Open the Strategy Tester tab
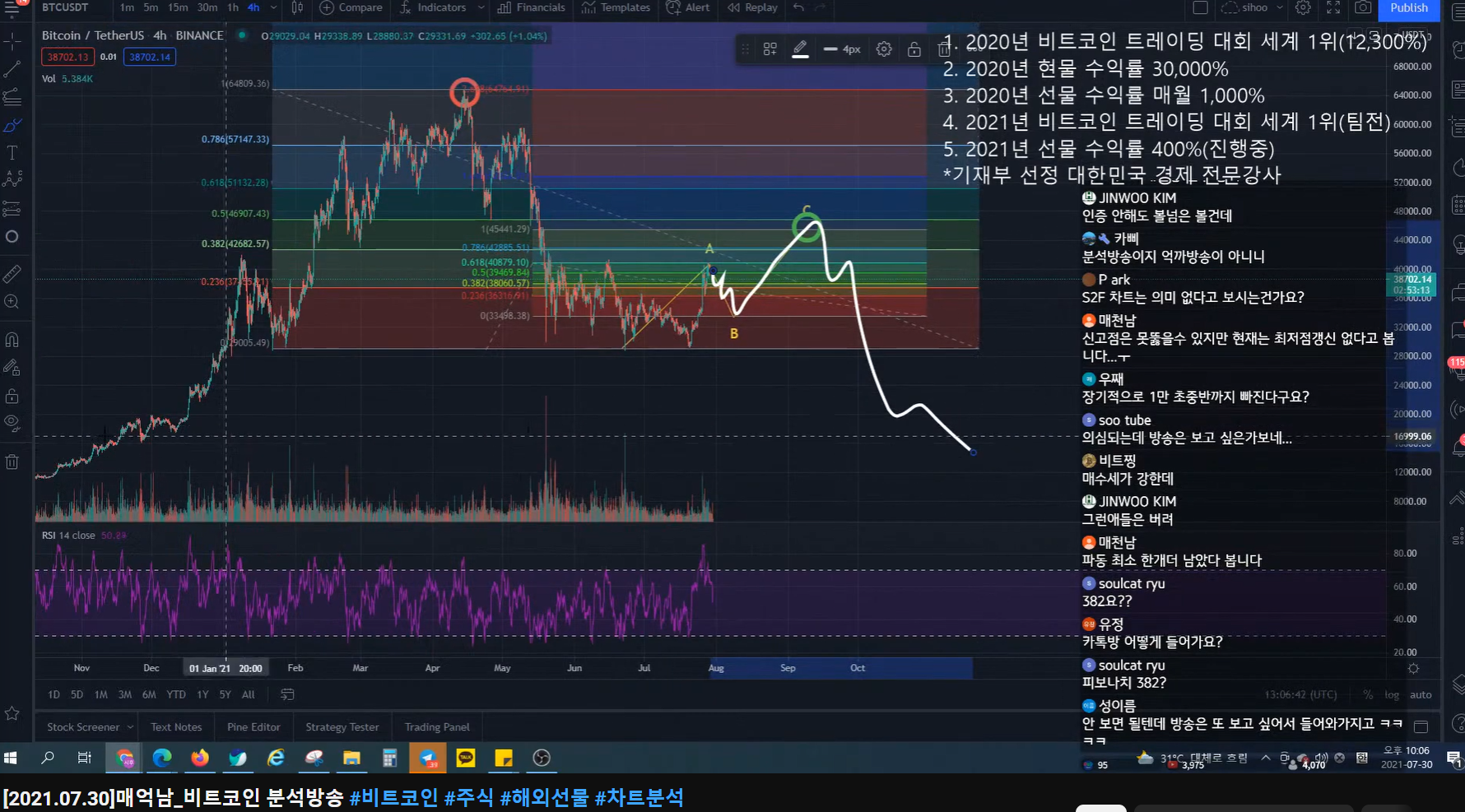 tap(342, 727)
